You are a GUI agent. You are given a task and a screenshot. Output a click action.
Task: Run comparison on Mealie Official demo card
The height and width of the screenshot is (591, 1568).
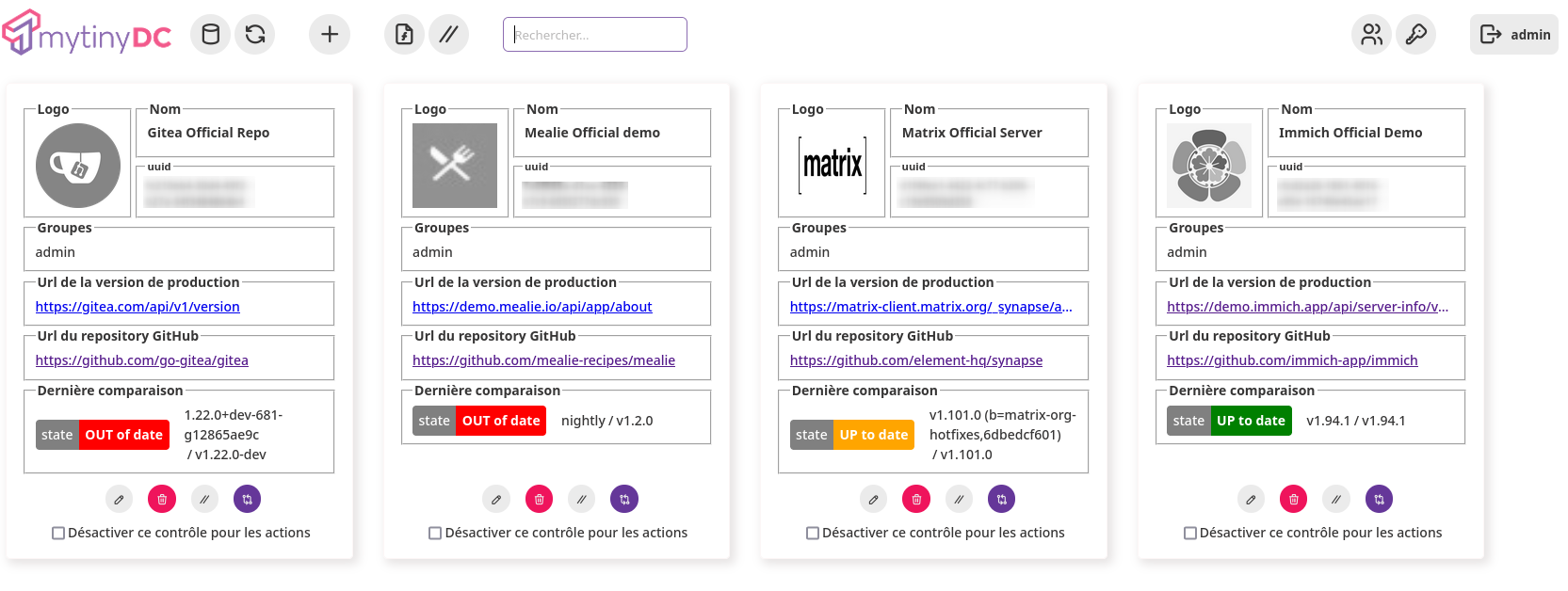click(x=624, y=499)
